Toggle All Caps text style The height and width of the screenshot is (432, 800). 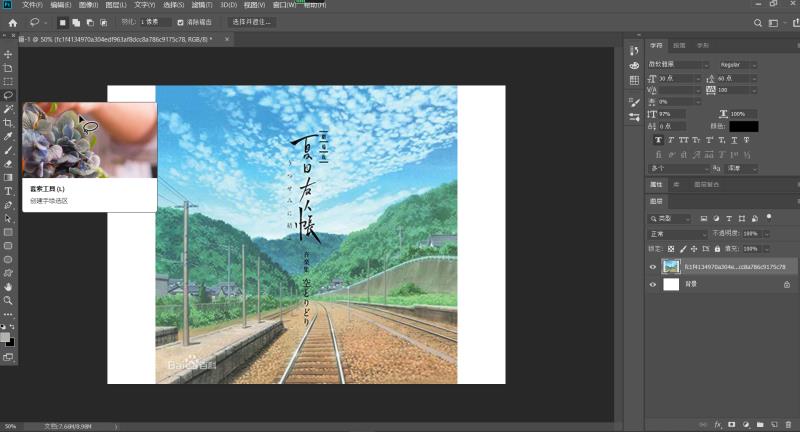click(x=684, y=140)
